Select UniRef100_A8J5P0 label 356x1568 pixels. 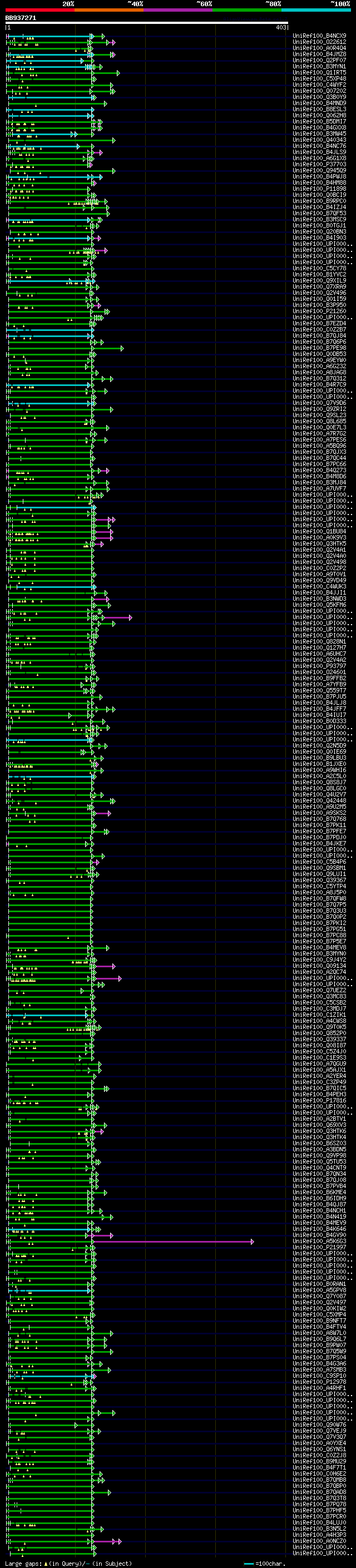point(319,892)
